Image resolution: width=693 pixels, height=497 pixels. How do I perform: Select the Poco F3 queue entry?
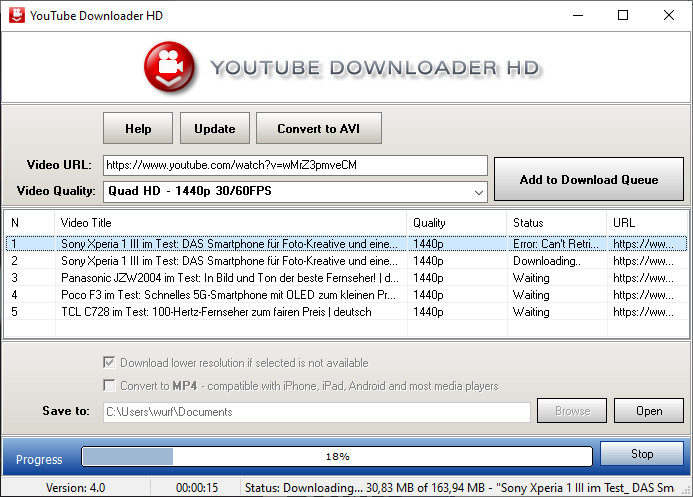(230, 295)
